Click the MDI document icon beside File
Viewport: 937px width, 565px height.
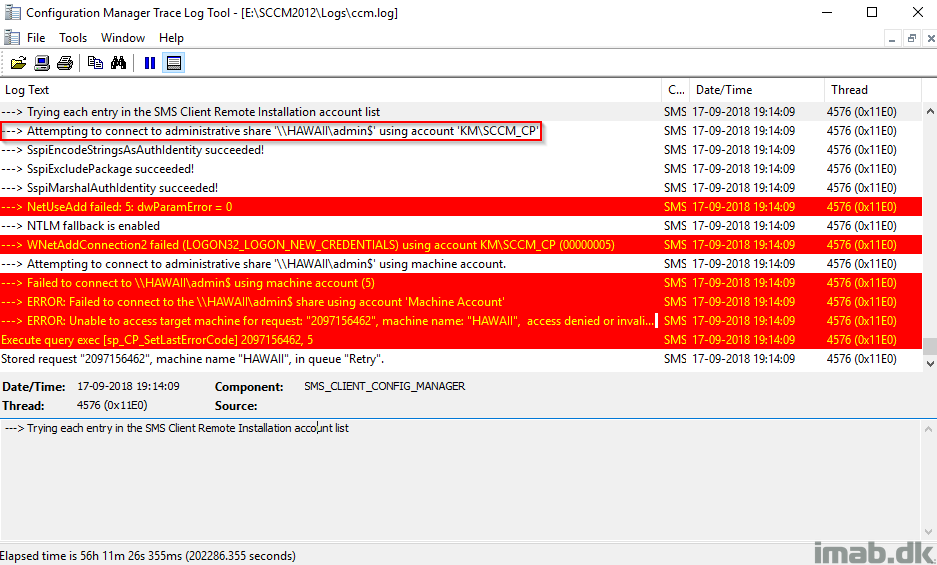[11, 38]
